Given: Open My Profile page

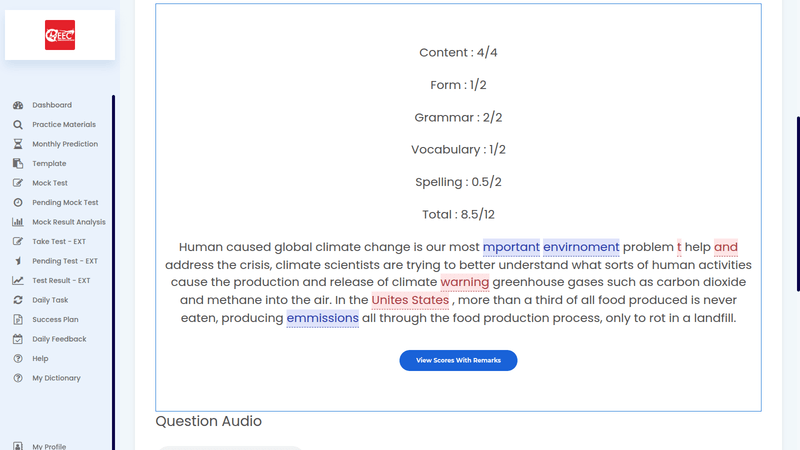Looking at the screenshot, I should [49, 446].
